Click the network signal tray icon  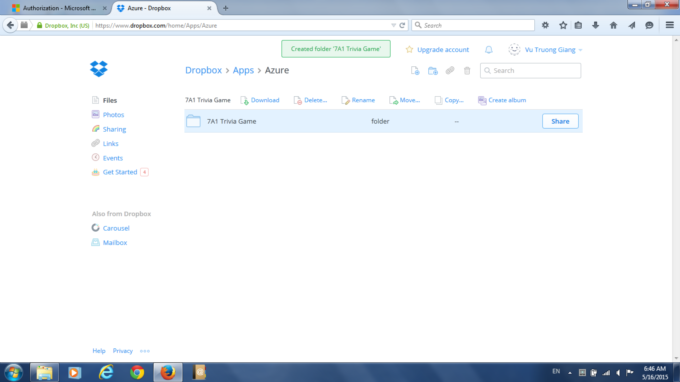coord(606,372)
